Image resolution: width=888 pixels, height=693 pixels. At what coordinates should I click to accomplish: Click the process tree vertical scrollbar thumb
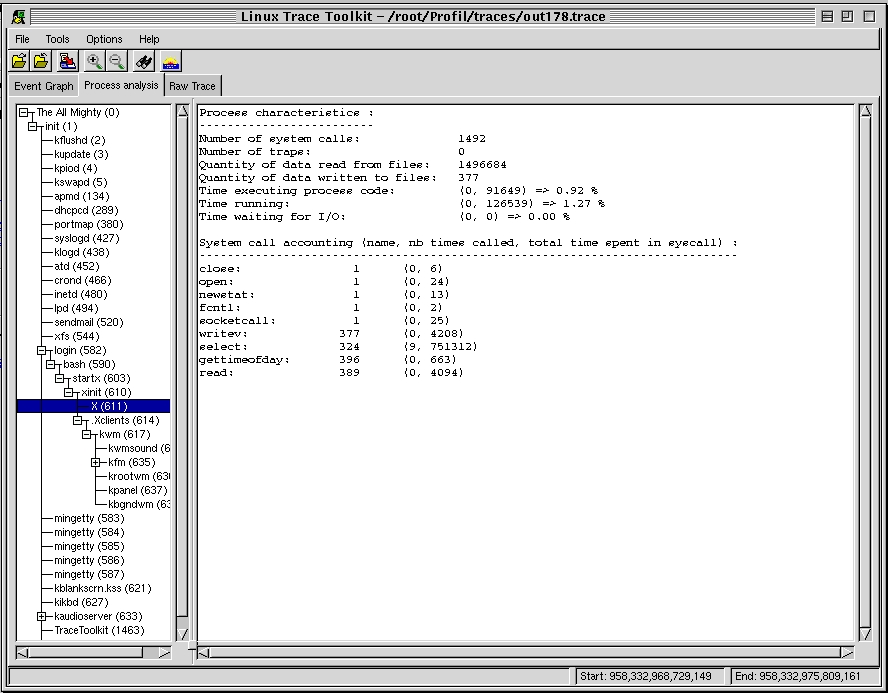point(182,367)
